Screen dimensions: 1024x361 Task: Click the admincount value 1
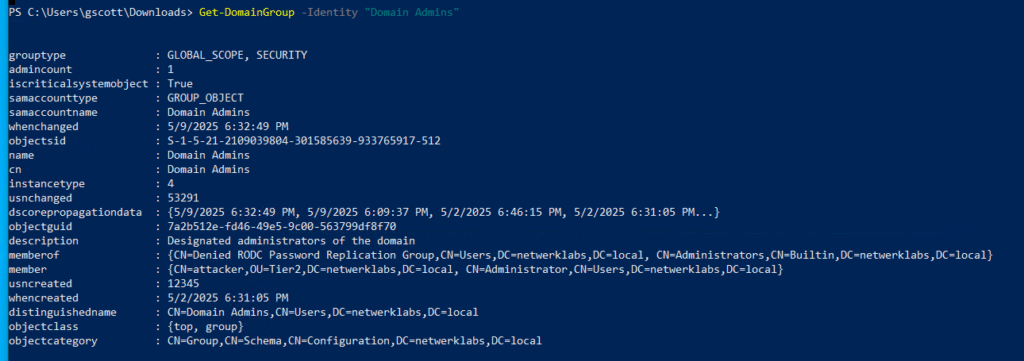point(170,70)
